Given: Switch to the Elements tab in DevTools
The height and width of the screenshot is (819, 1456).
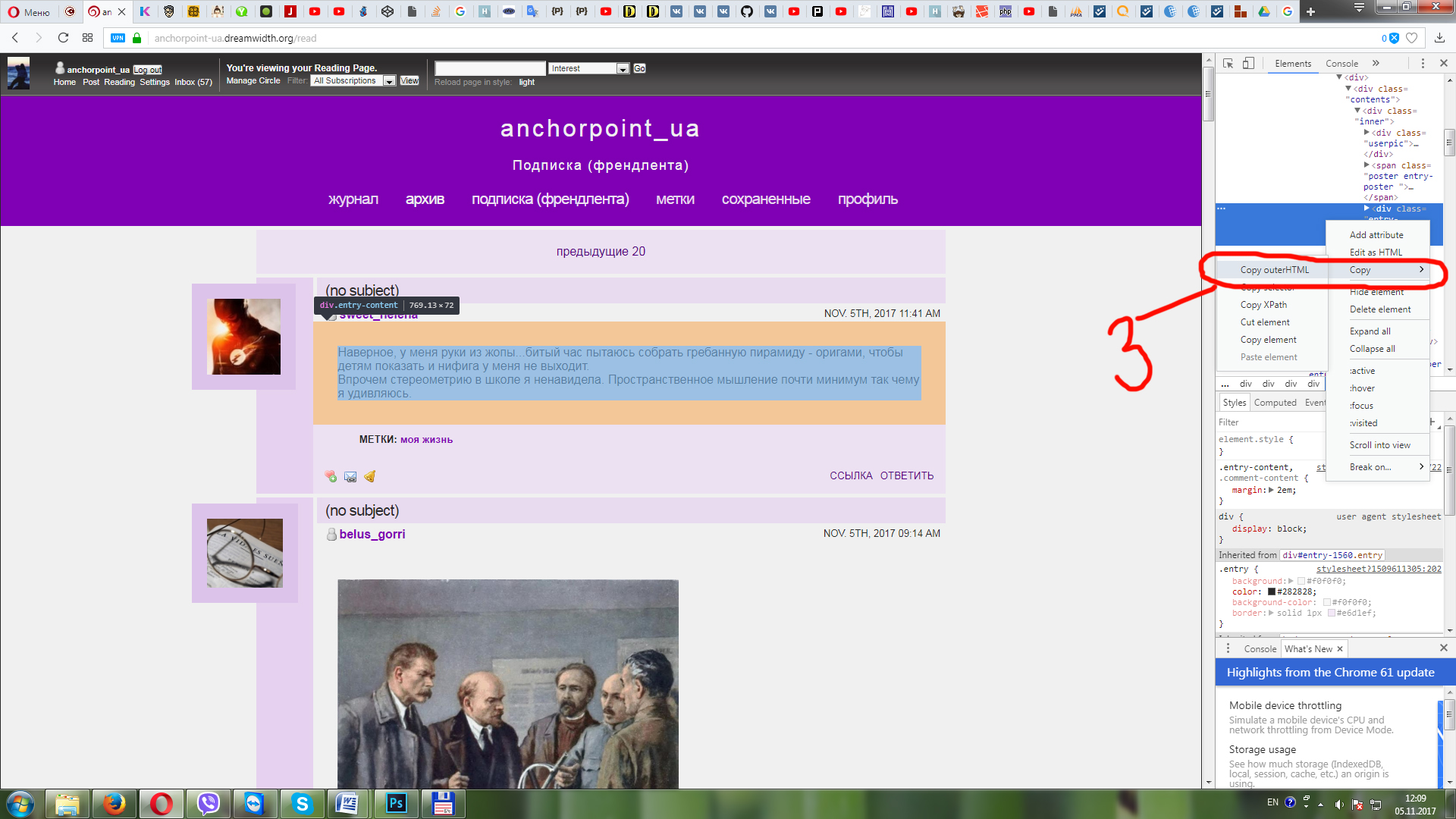Looking at the screenshot, I should (x=1292, y=64).
